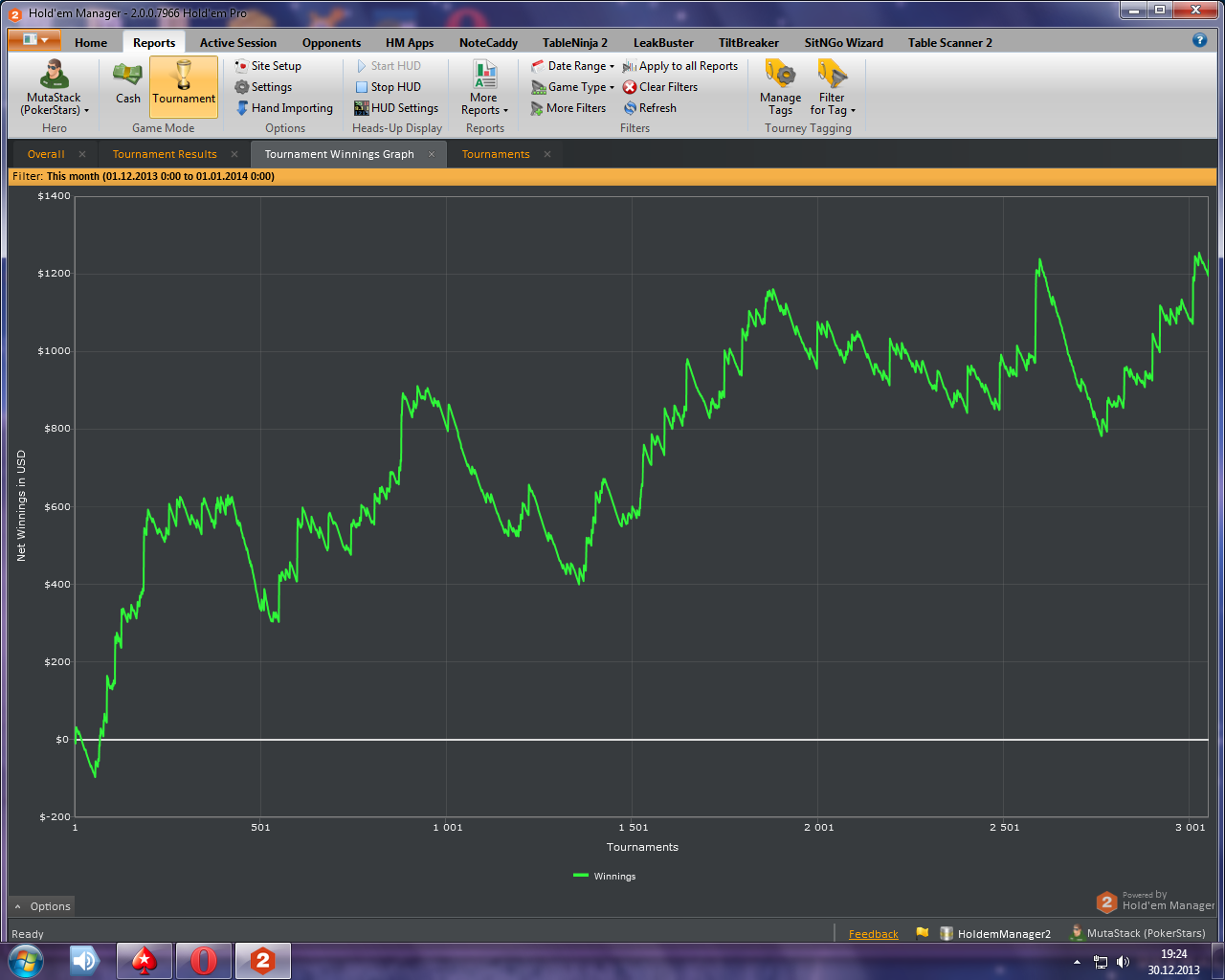The width and height of the screenshot is (1225, 980).
Task: Select the Tournament Winnings Graph tab
Action: tap(340, 154)
